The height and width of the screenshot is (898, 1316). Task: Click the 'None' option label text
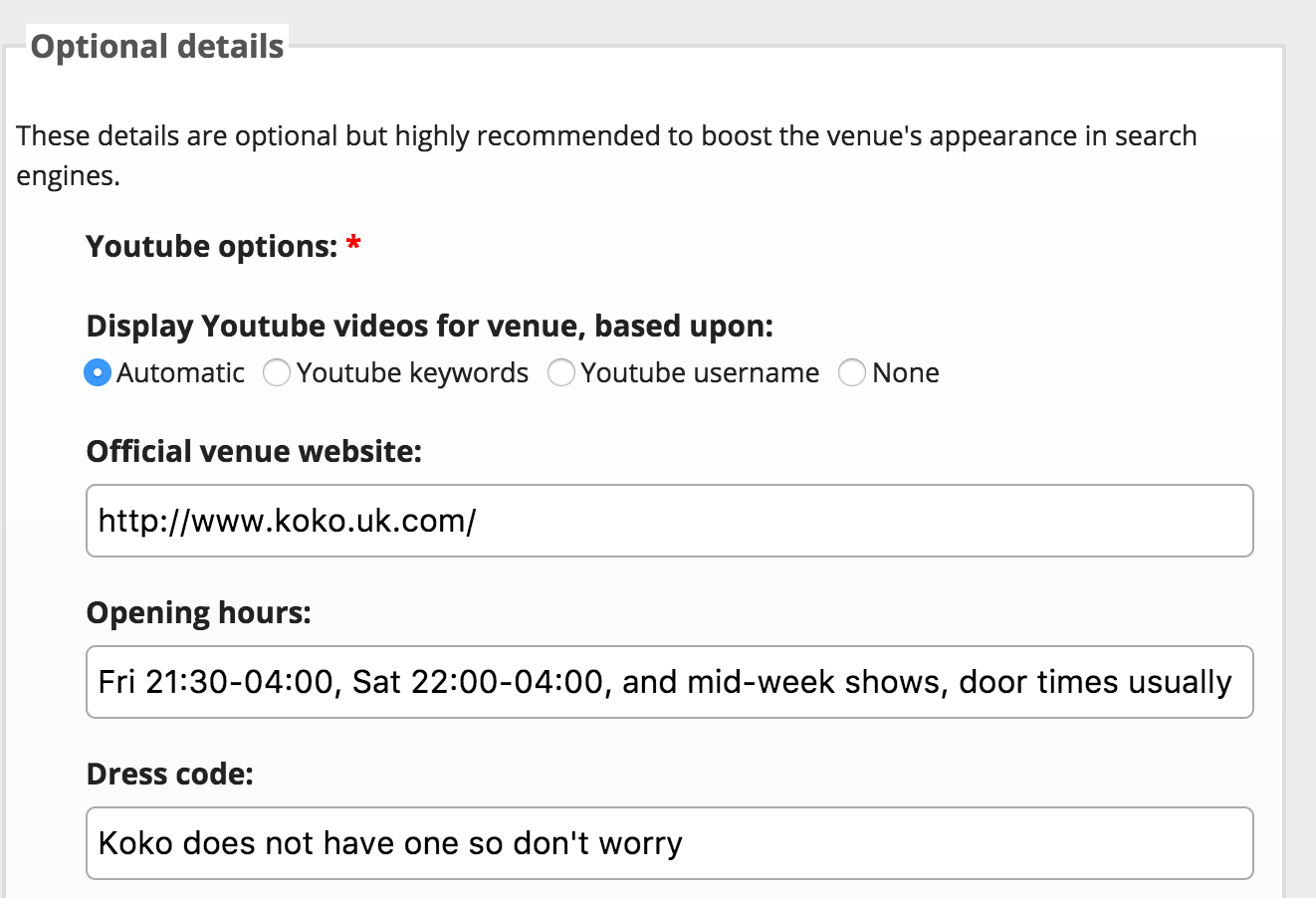click(906, 373)
